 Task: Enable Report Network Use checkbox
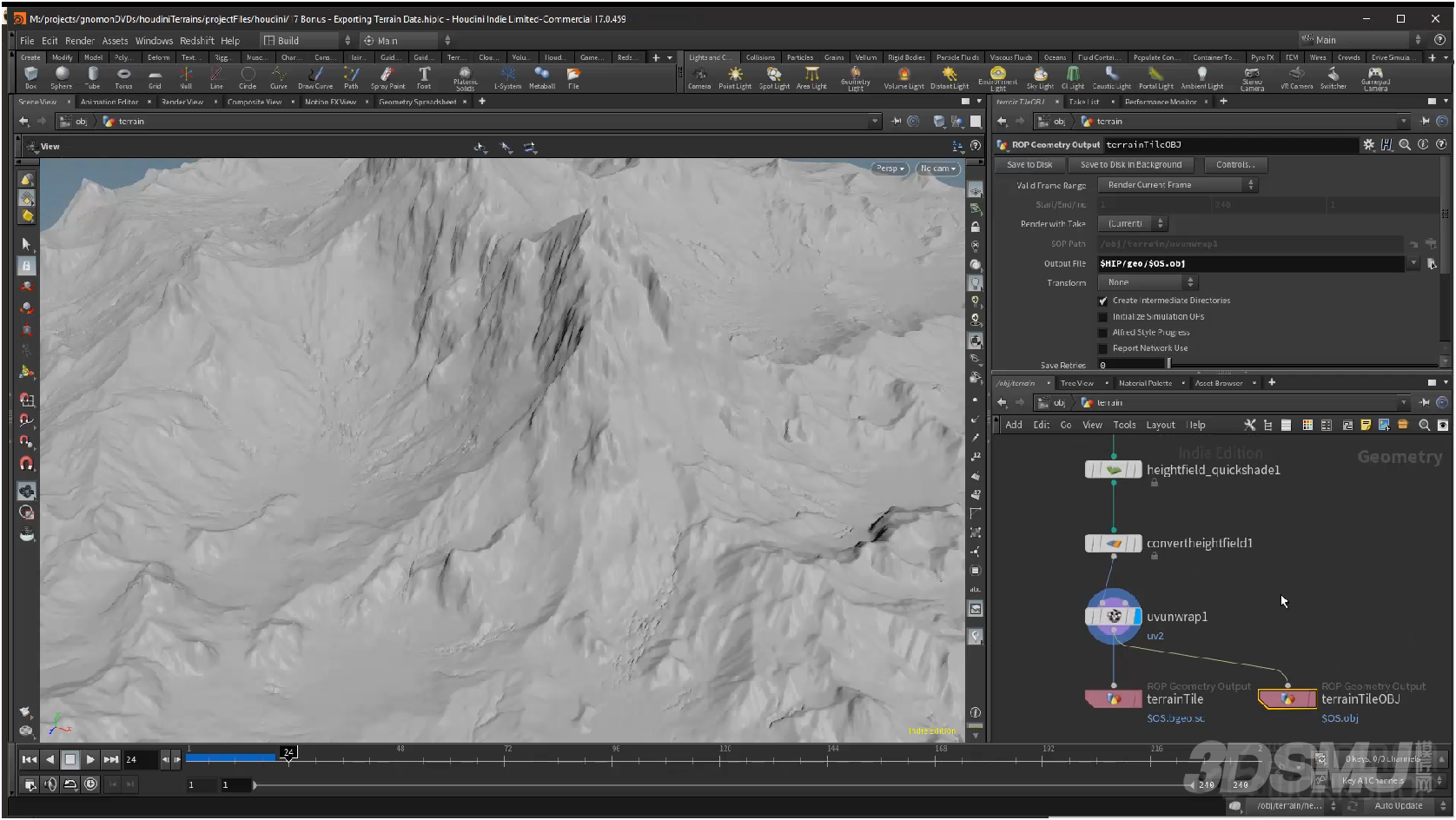[x=1103, y=348]
